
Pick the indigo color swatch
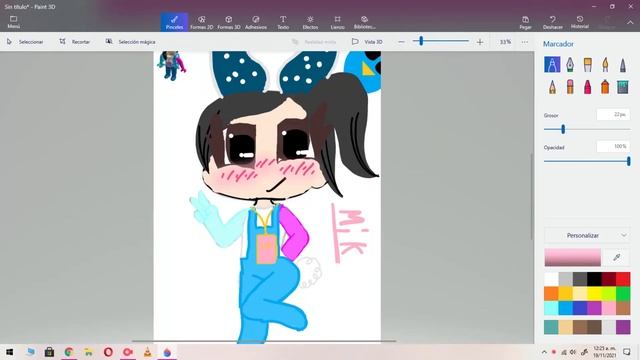[x=580, y=308]
